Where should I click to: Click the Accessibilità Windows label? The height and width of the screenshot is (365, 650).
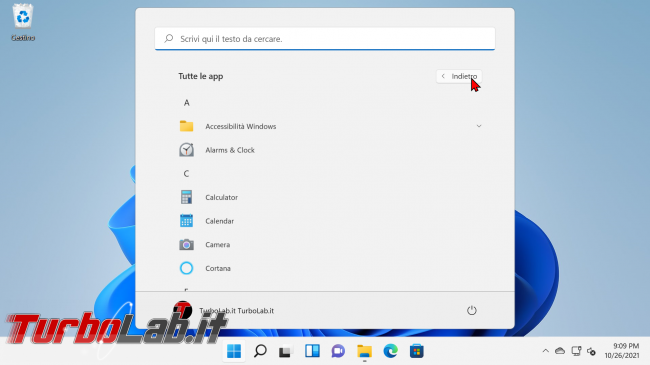coord(241,126)
